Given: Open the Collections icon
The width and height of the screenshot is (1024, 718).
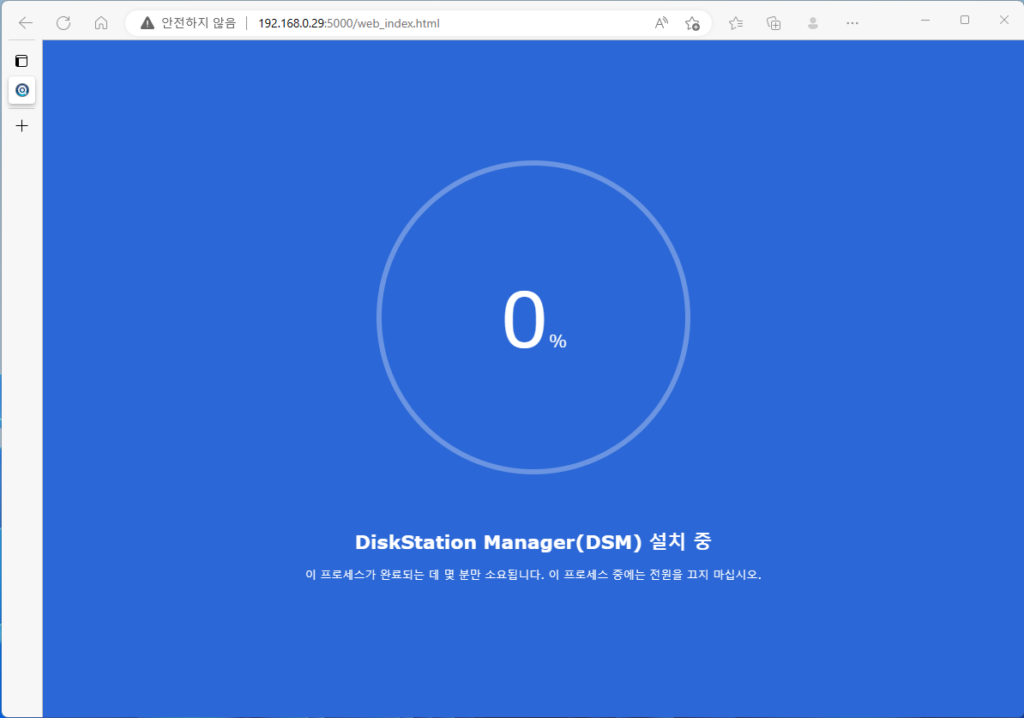Looking at the screenshot, I should 774,23.
